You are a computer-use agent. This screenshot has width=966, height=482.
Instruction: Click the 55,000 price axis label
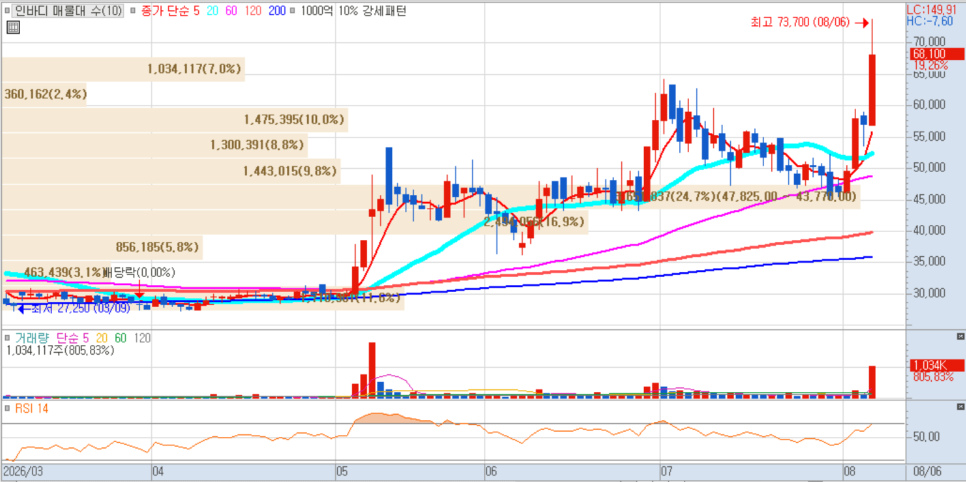(930, 136)
